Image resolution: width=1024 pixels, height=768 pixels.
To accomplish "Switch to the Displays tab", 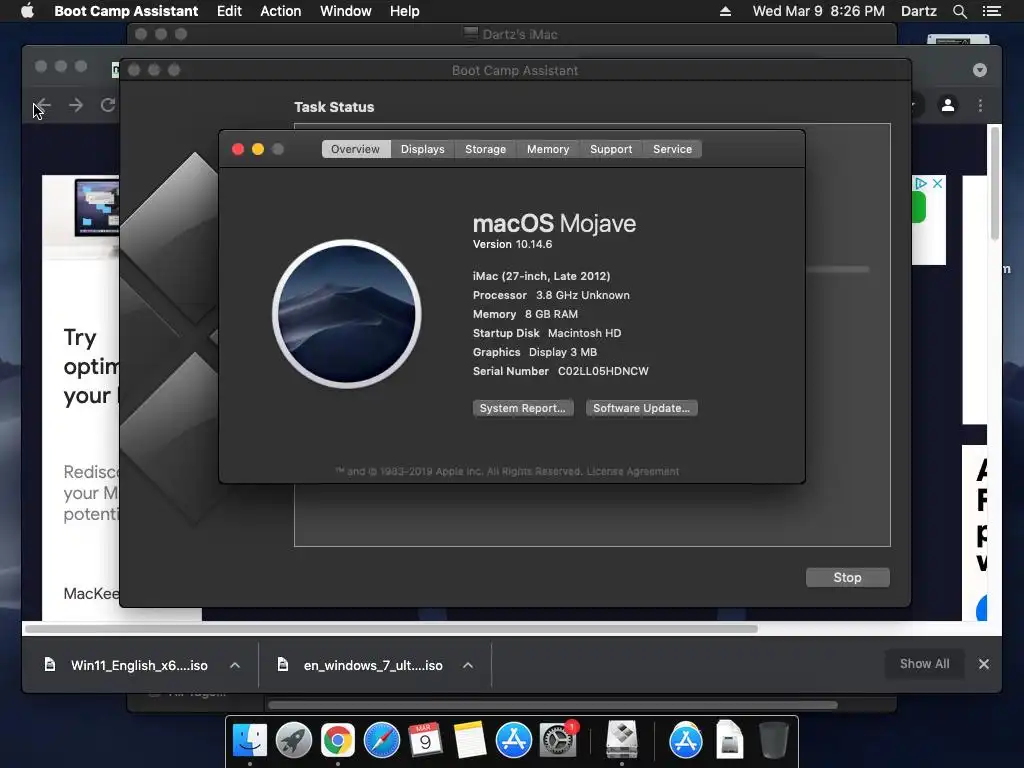I will pos(423,149).
